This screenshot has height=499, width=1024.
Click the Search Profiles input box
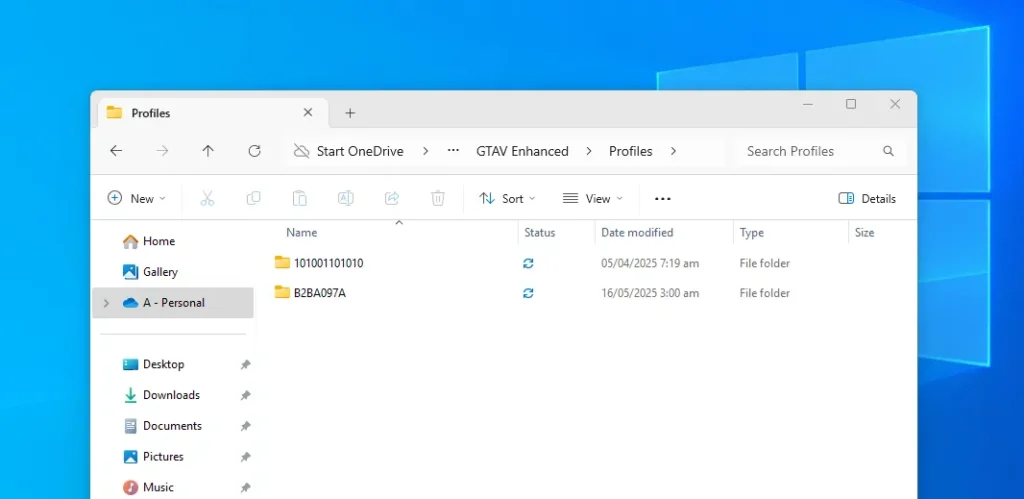point(810,151)
